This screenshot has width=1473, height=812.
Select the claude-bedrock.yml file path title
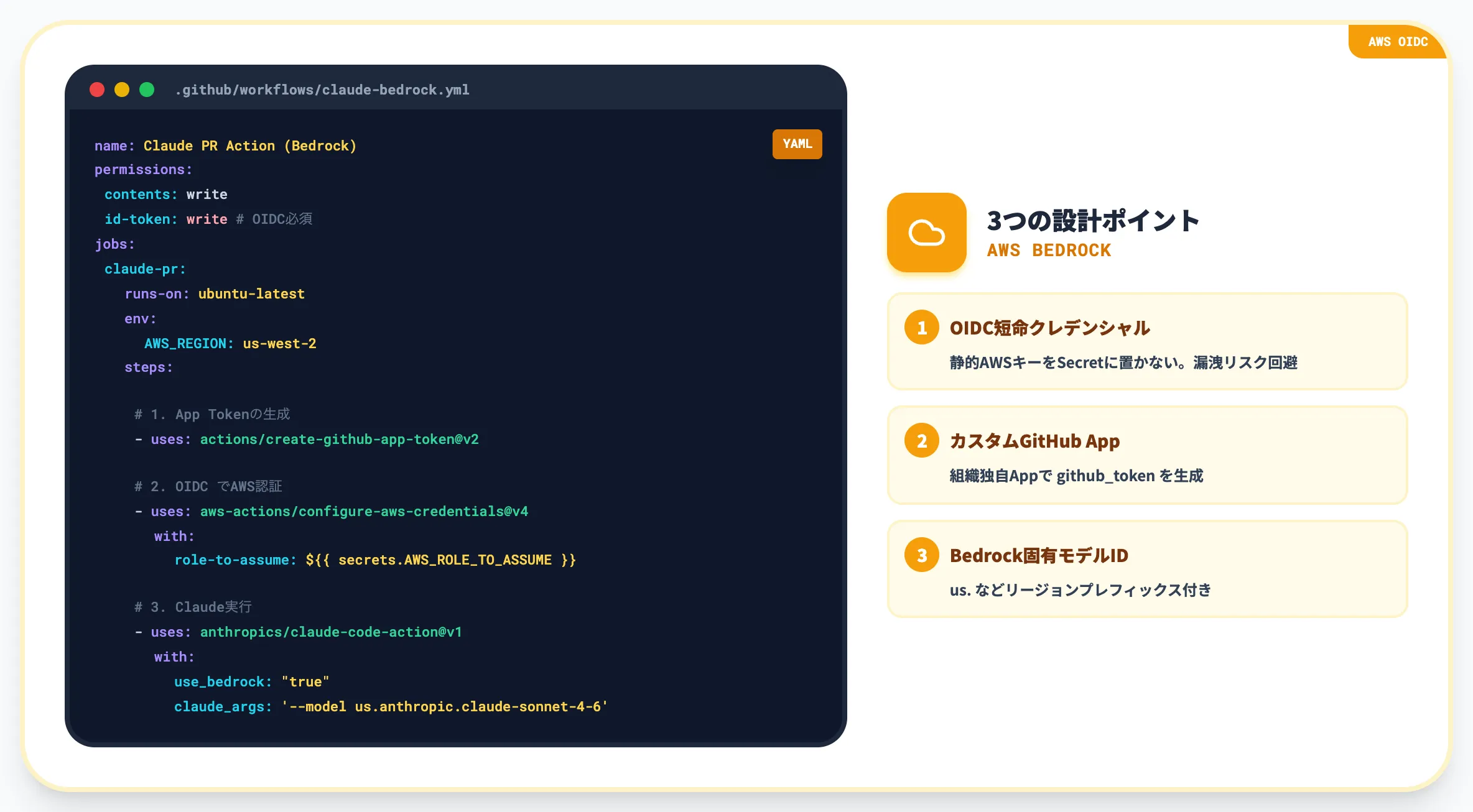click(x=322, y=90)
